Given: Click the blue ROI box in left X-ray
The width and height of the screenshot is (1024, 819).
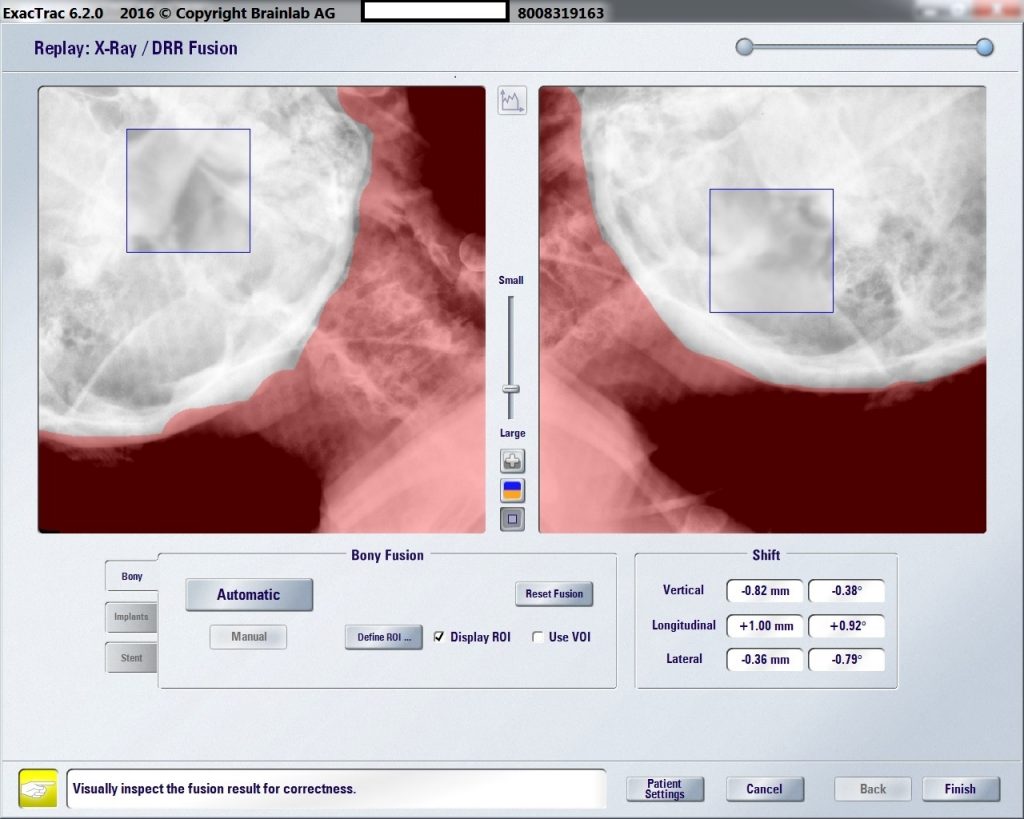Looking at the screenshot, I should 188,190.
